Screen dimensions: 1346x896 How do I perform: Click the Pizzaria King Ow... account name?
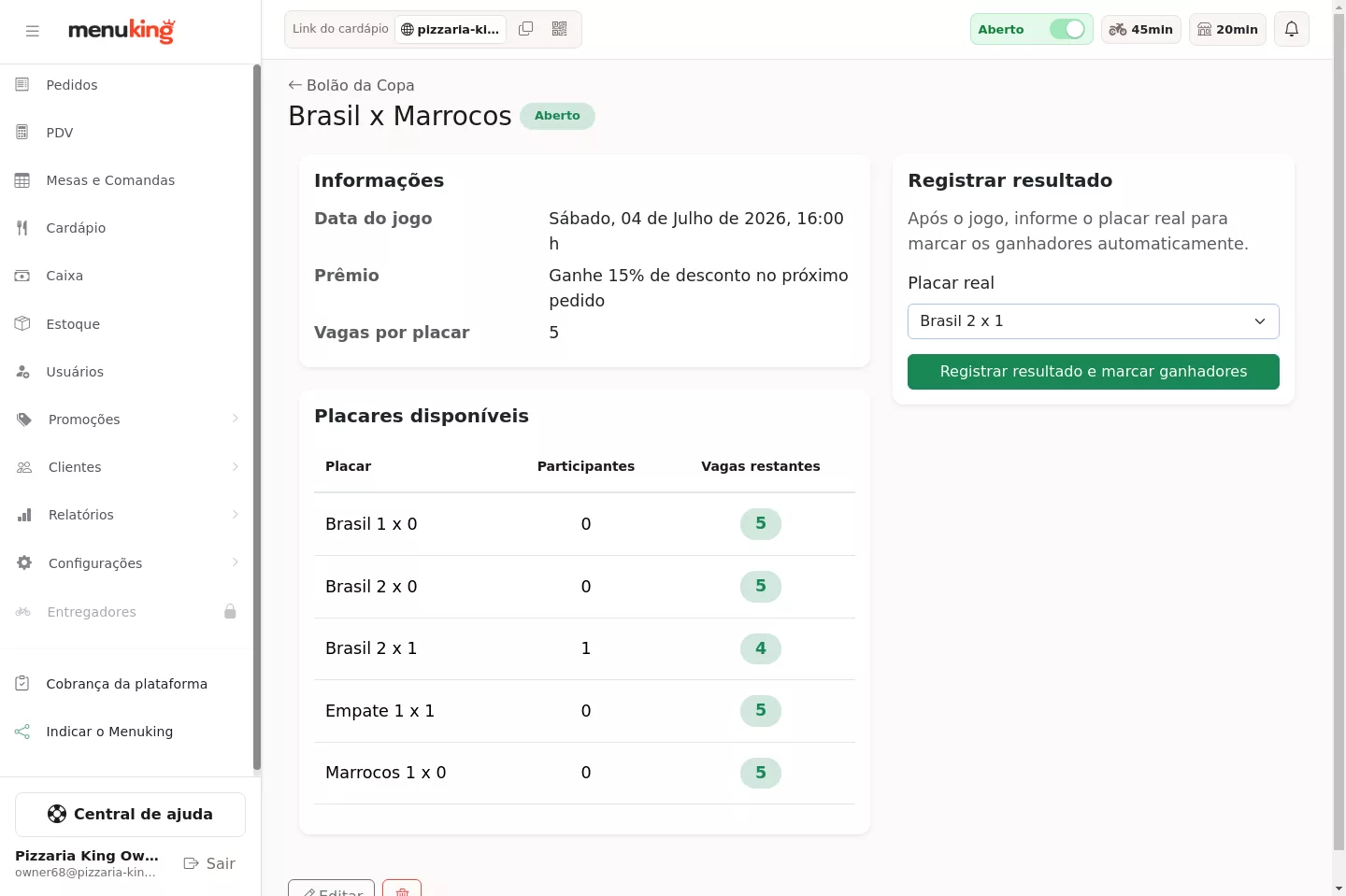(87, 856)
